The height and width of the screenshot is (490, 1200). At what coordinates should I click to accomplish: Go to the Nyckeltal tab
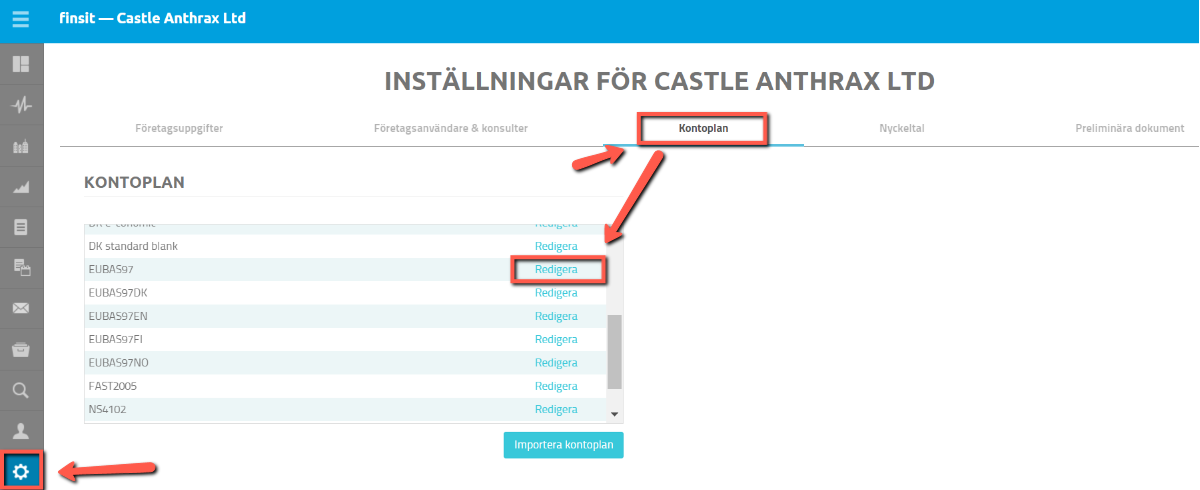click(901, 129)
